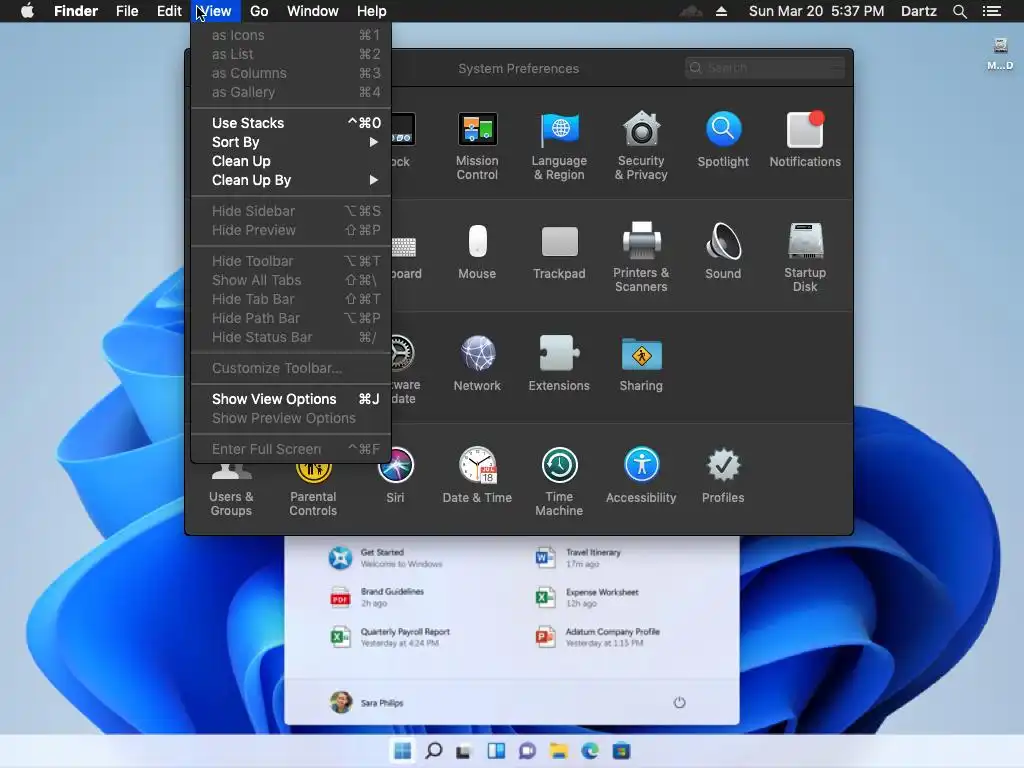This screenshot has height=768, width=1024.
Task: Expand the Clean Up By submenu
Action: (x=291, y=180)
